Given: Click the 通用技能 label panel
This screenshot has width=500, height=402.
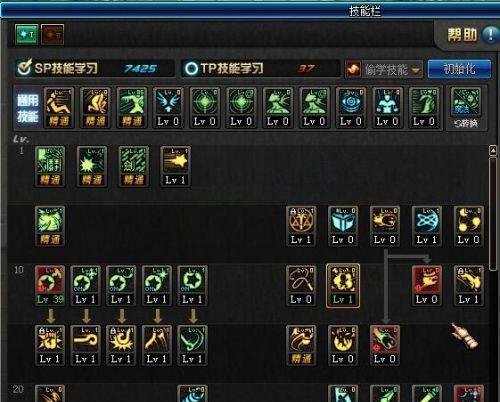Looking at the screenshot, I should pyautogui.click(x=28, y=108).
